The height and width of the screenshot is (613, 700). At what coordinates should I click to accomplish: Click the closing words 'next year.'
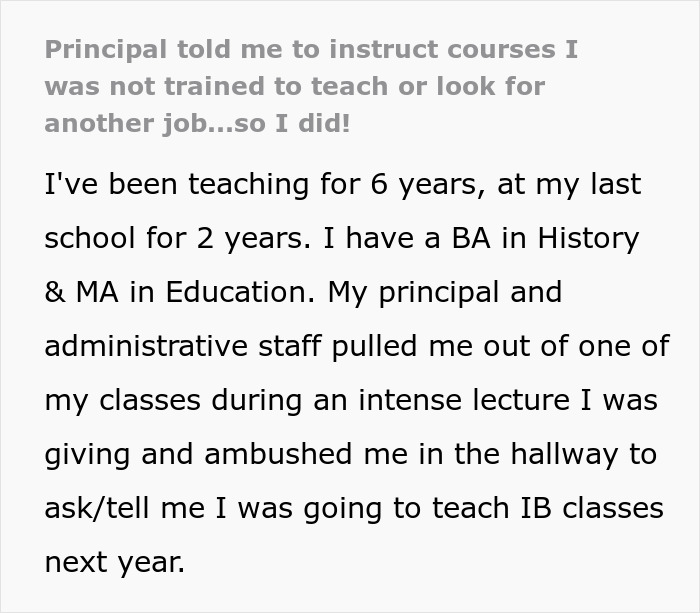[115, 561]
